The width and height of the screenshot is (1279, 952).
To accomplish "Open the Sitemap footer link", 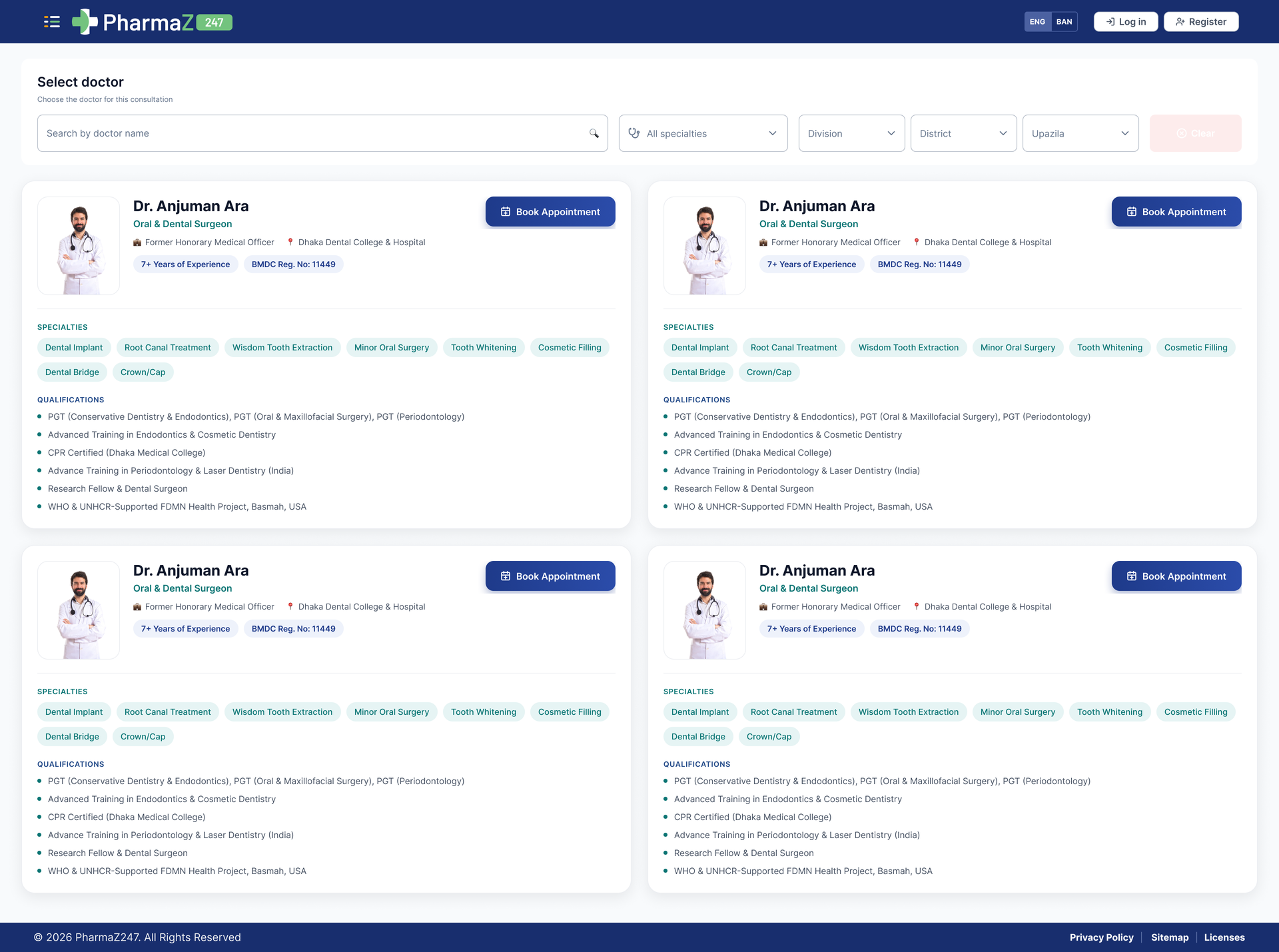I will pyautogui.click(x=1169, y=937).
